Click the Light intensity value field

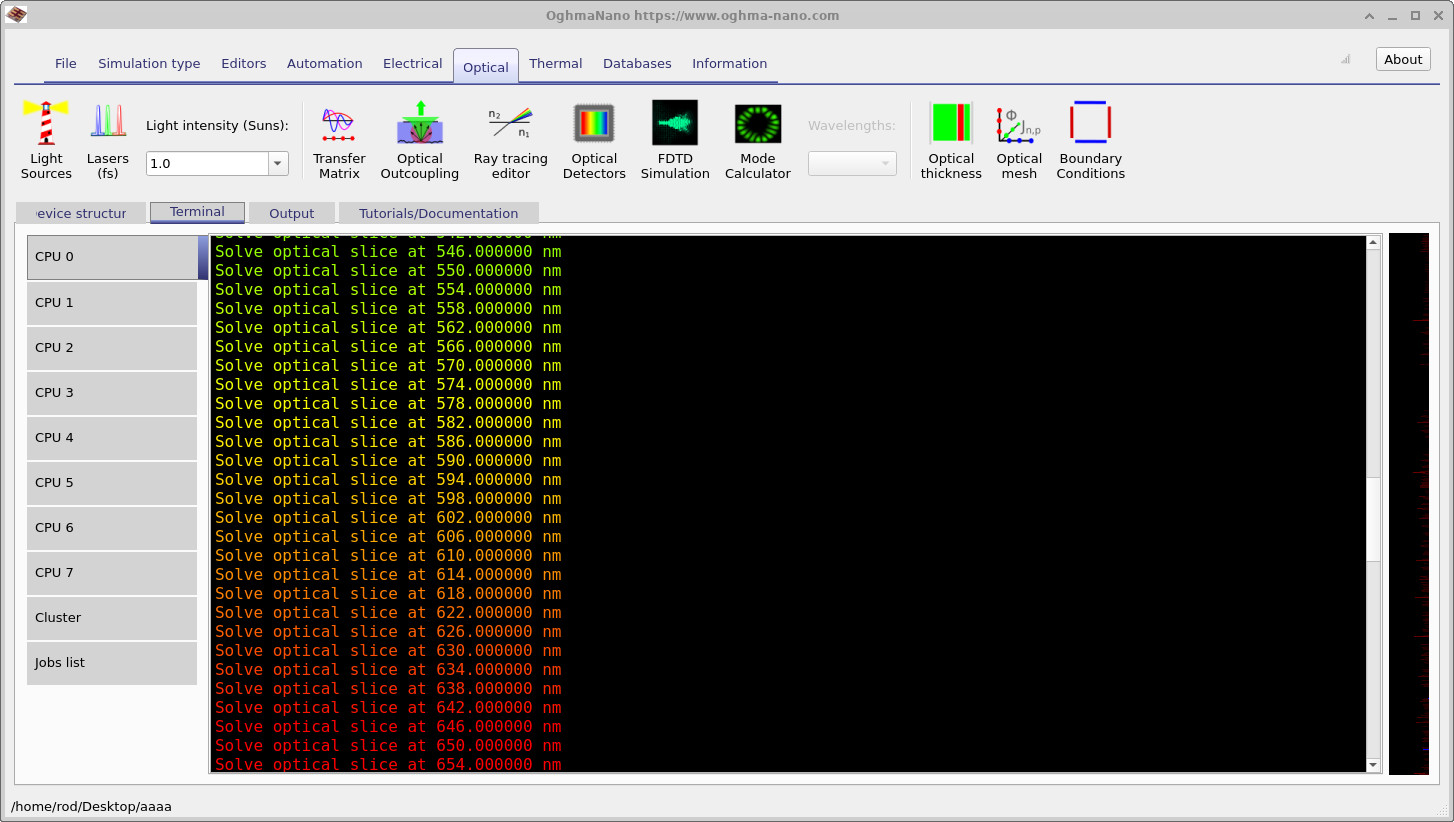pos(207,163)
